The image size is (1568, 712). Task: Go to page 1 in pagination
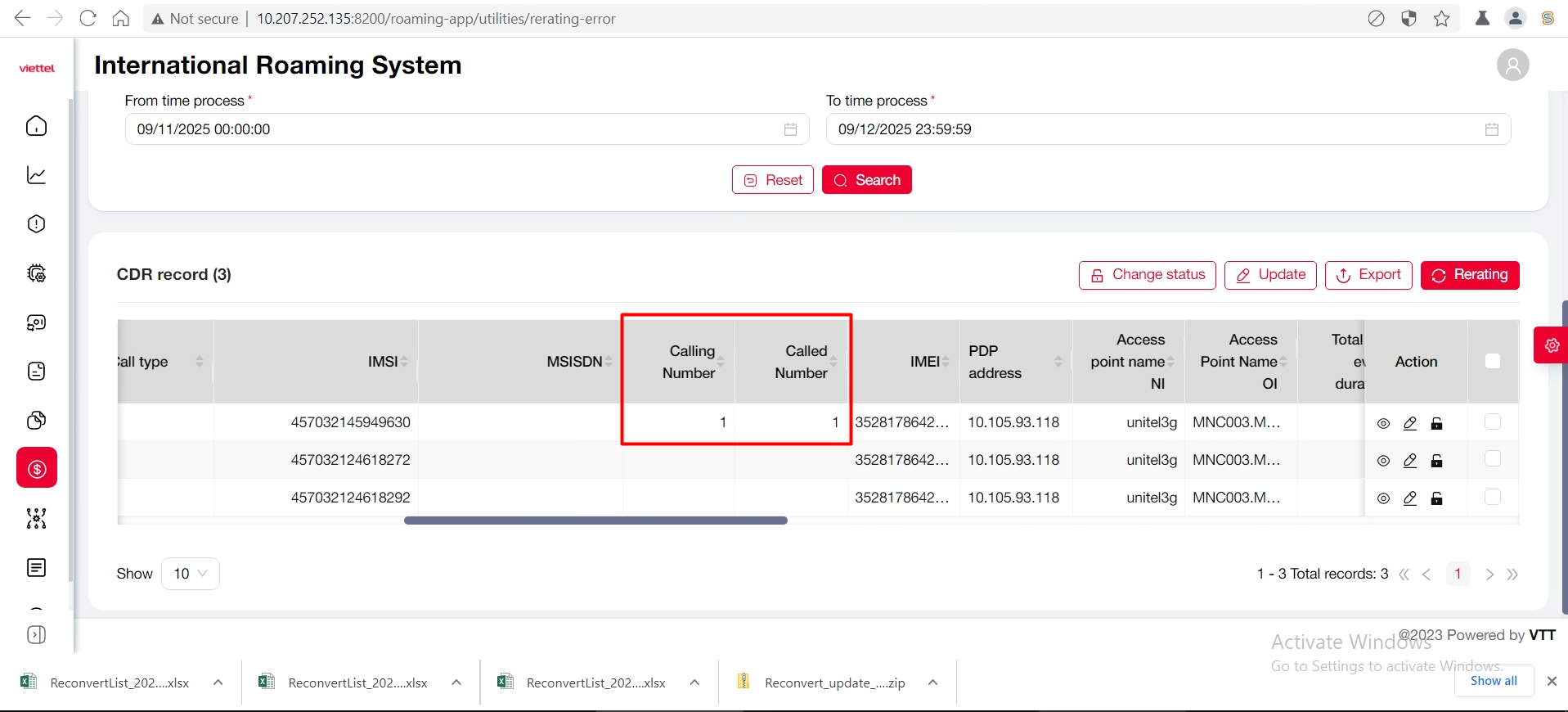click(1458, 574)
